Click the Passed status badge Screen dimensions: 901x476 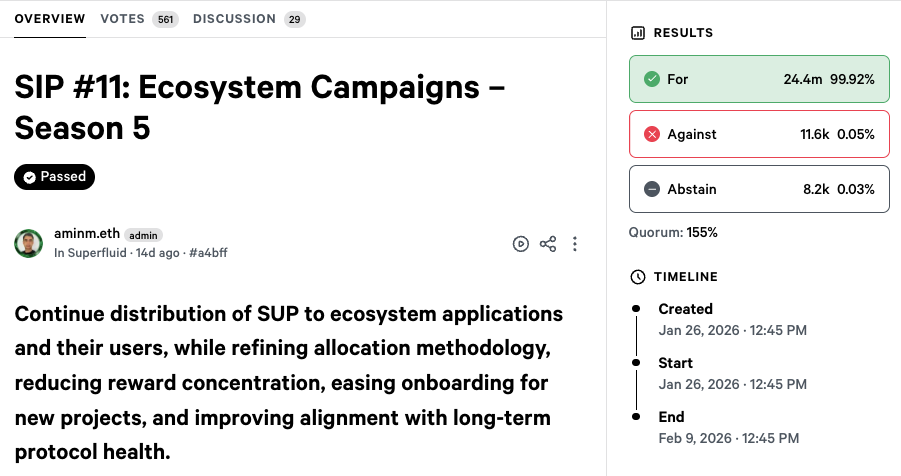point(55,177)
